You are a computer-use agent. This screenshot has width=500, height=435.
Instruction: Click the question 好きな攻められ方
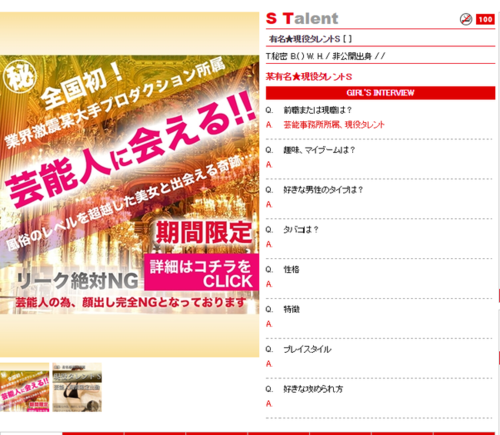313,389
